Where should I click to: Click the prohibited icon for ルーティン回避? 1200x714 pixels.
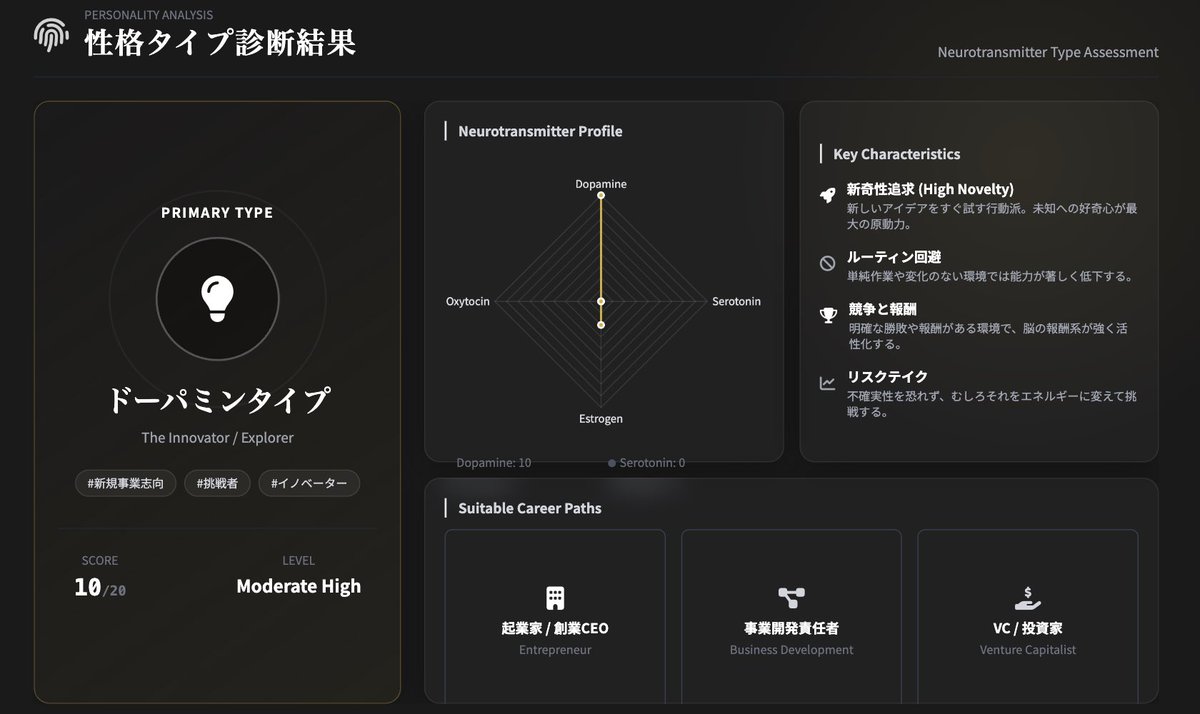(x=827, y=263)
